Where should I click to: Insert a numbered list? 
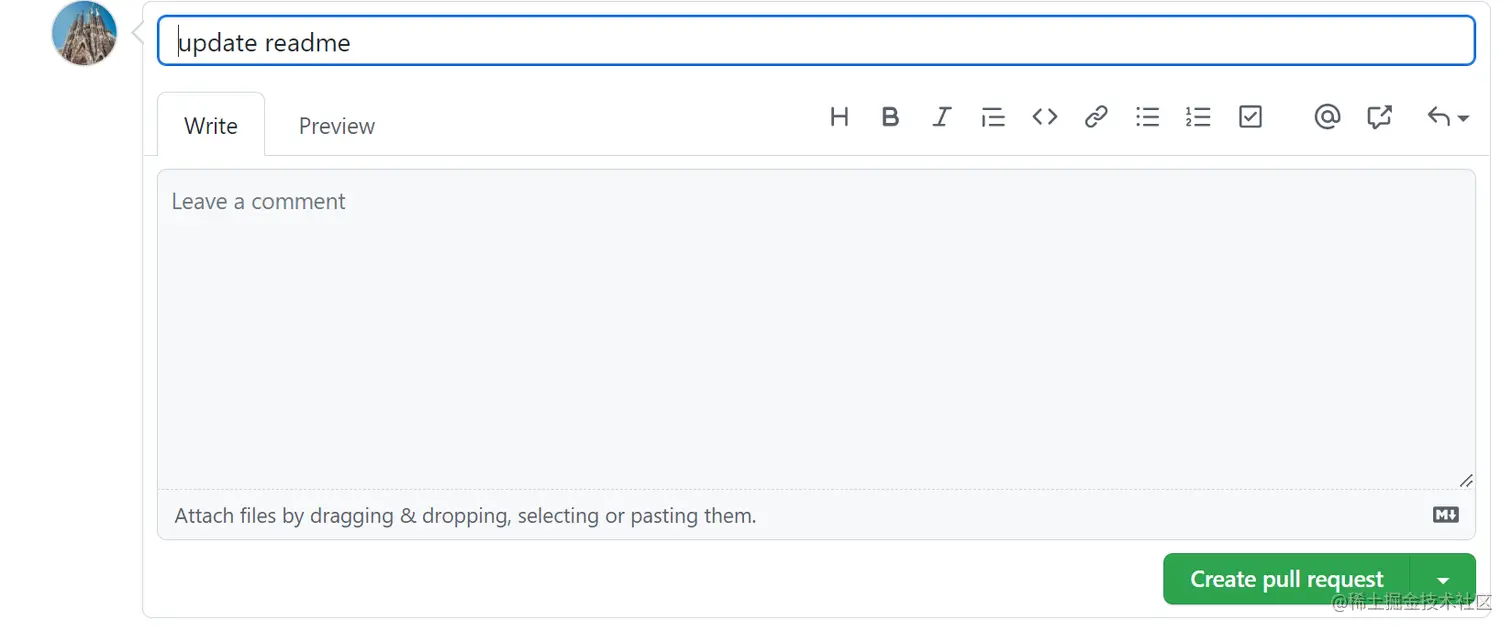tap(1198, 117)
